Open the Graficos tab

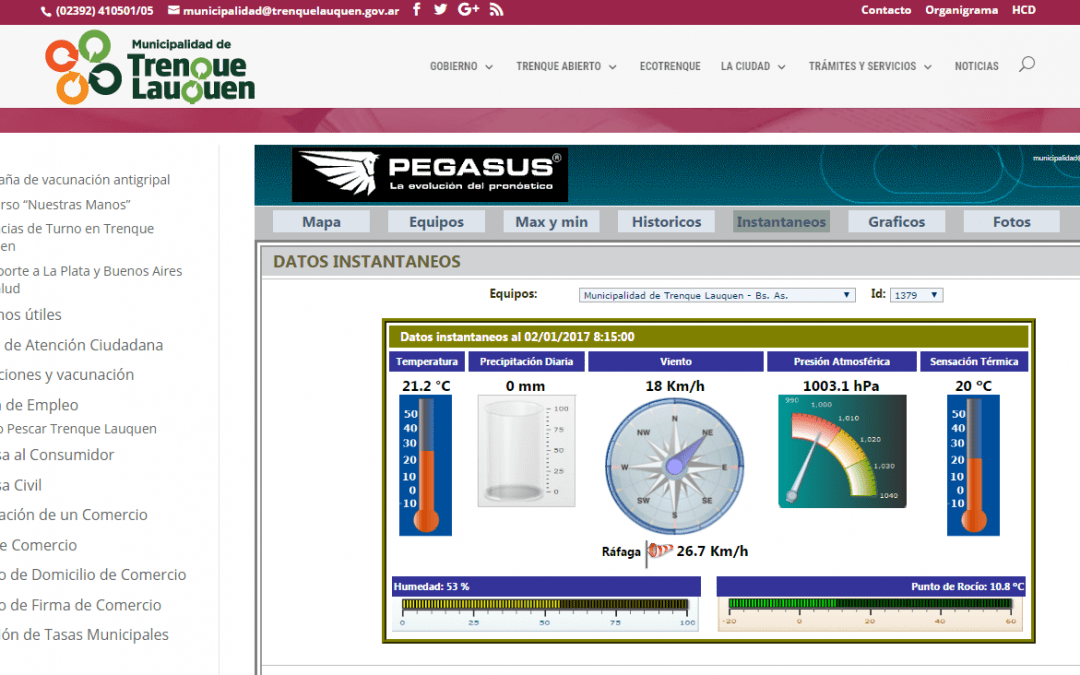click(896, 222)
